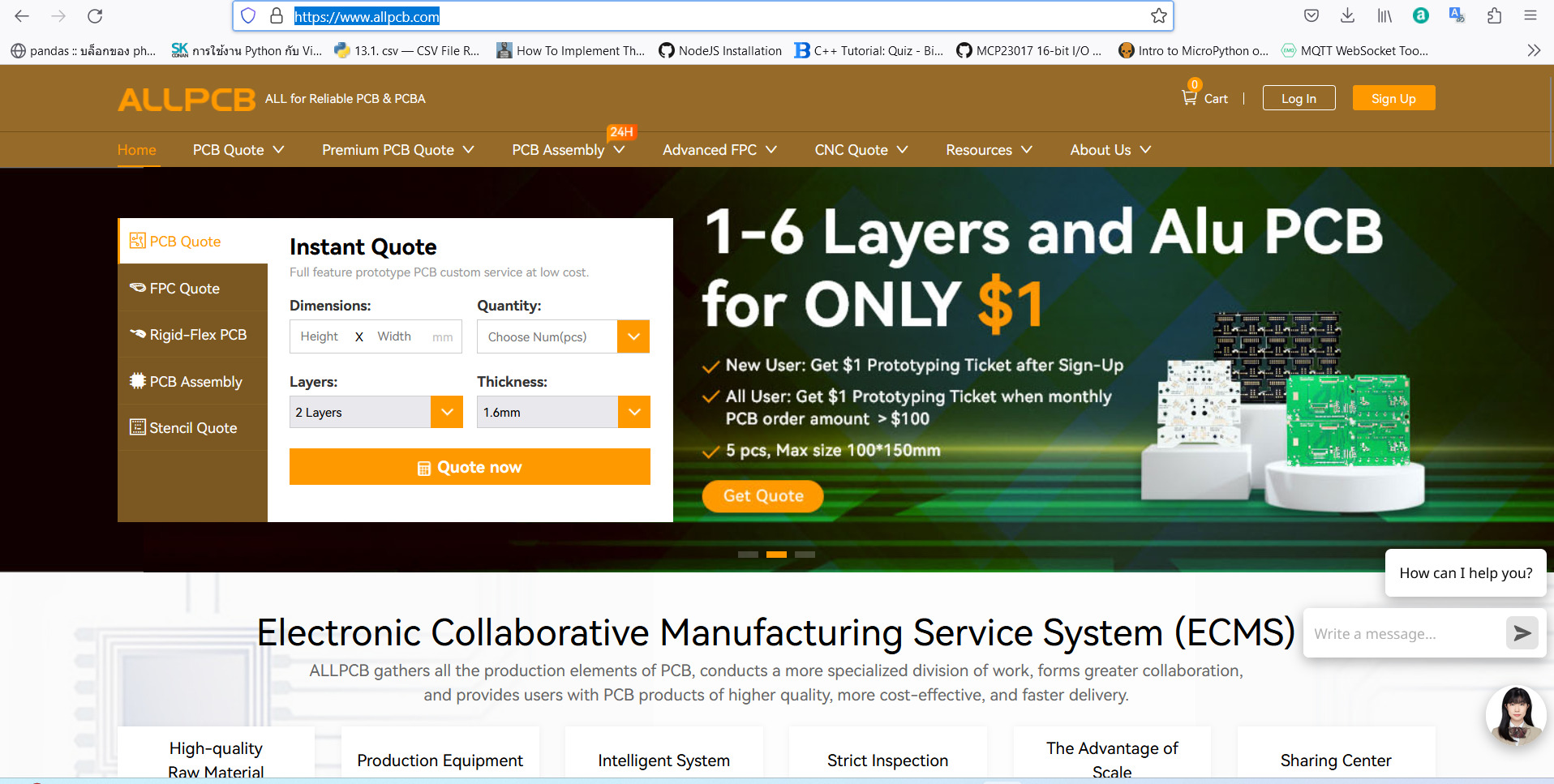This screenshot has height=784, width=1554.
Task: Open the extensions puzzle icon
Action: 1494,15
